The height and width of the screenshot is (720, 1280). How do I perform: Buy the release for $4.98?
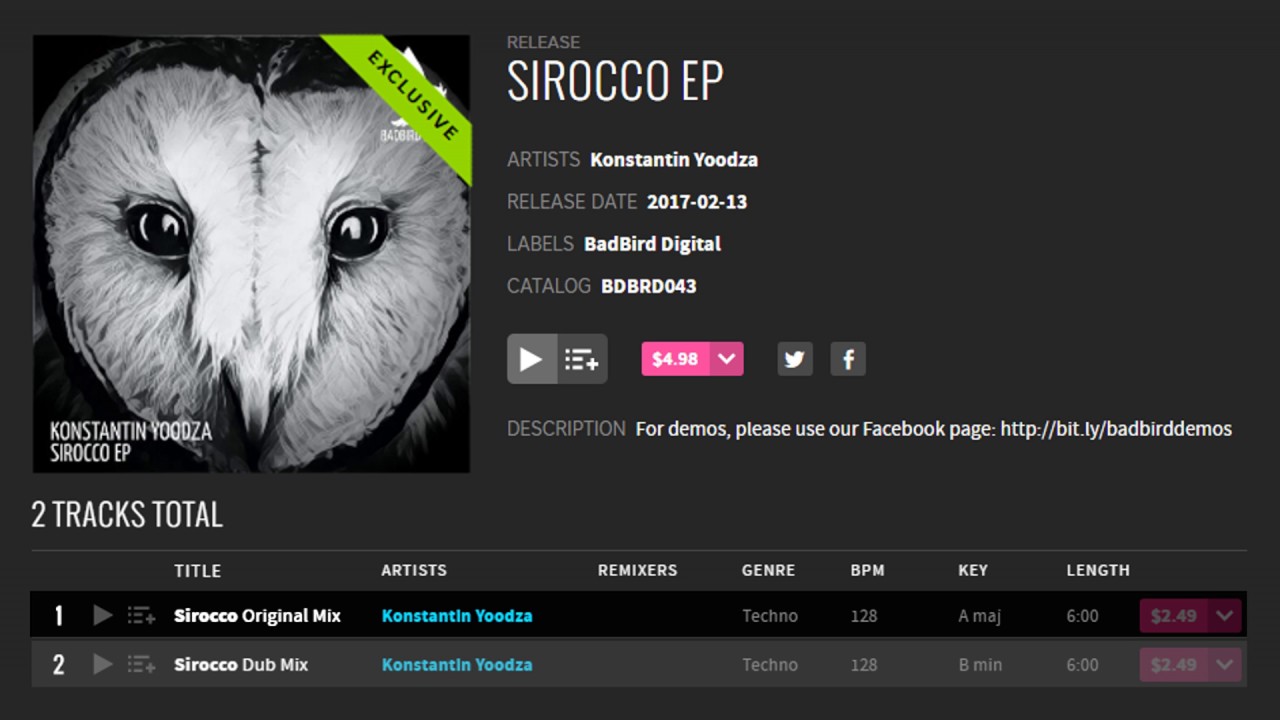675,359
